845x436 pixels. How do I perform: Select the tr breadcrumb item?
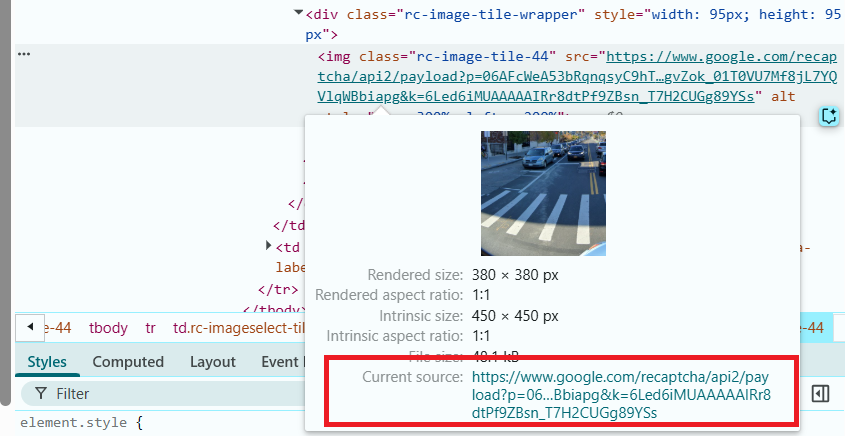coord(150,328)
